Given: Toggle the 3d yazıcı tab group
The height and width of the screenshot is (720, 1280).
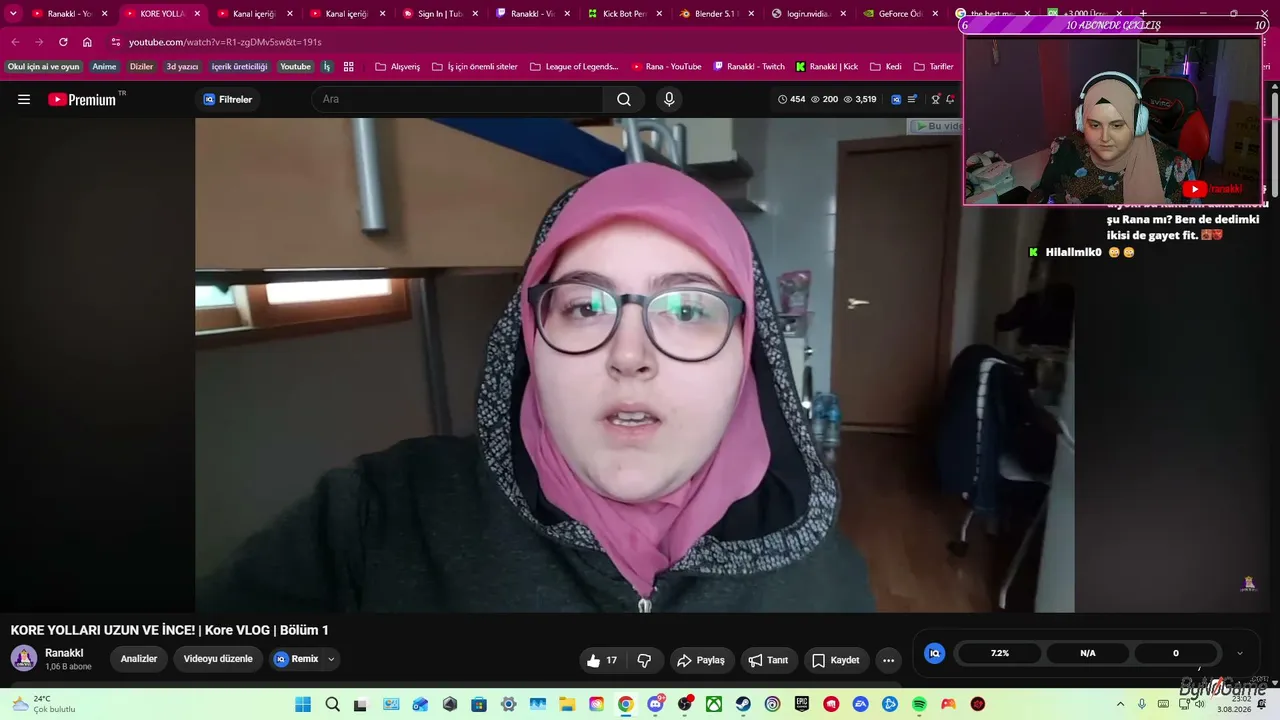Looking at the screenshot, I should coord(183,67).
